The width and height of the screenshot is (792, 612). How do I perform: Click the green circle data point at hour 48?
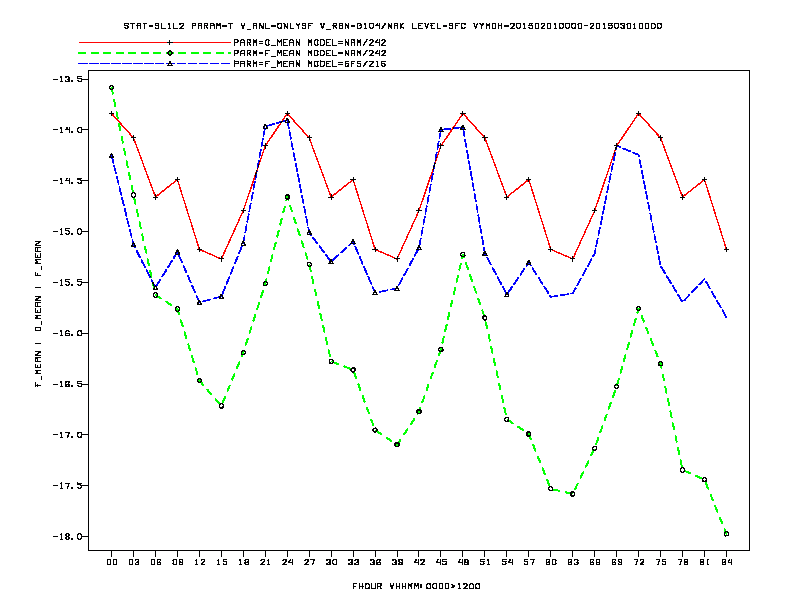pos(463,254)
